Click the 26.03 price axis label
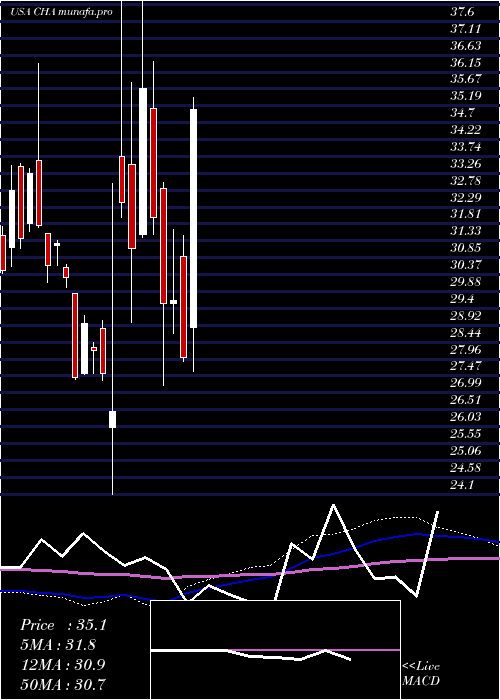This screenshot has width=500, height=700. click(466, 417)
